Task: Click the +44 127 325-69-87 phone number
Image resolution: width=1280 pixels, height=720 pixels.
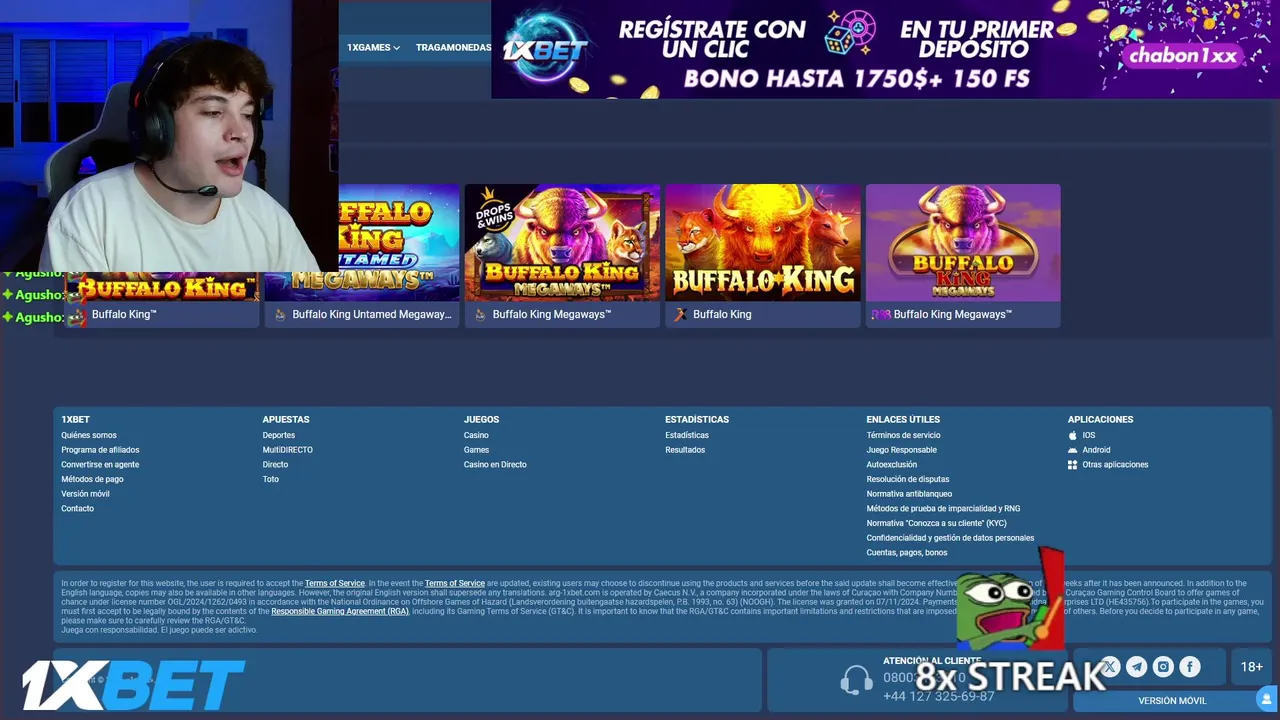Action: [939, 696]
